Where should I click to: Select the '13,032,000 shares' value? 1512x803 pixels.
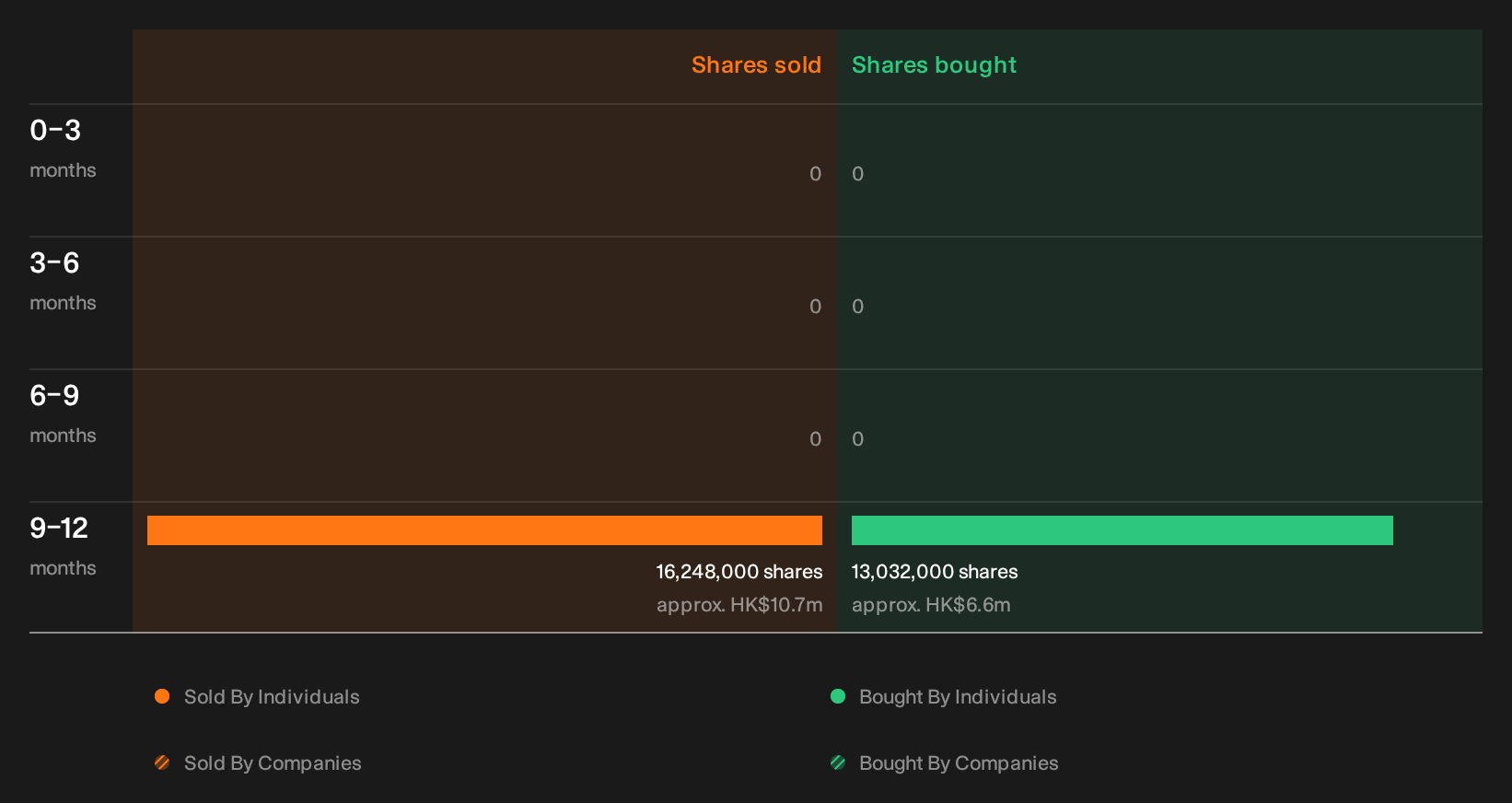click(935, 572)
